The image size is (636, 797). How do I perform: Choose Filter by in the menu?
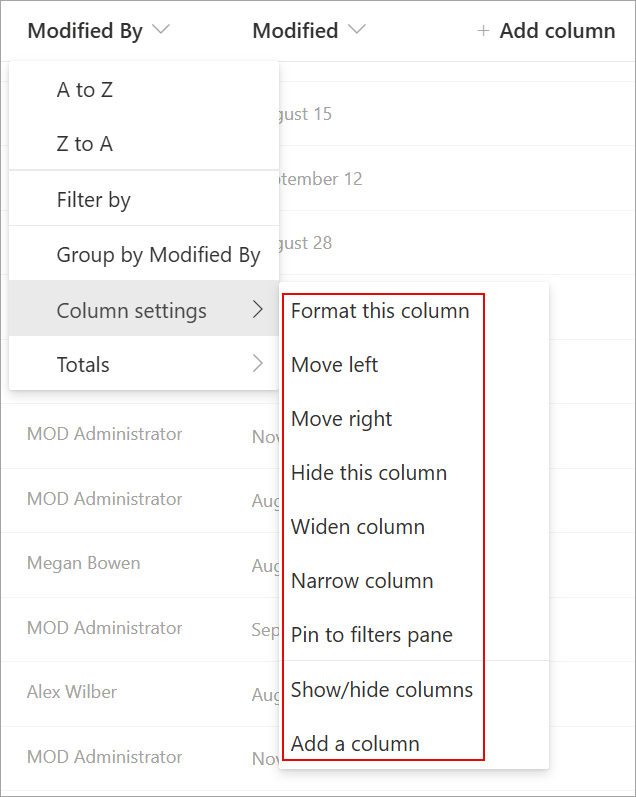pyautogui.click(x=144, y=199)
